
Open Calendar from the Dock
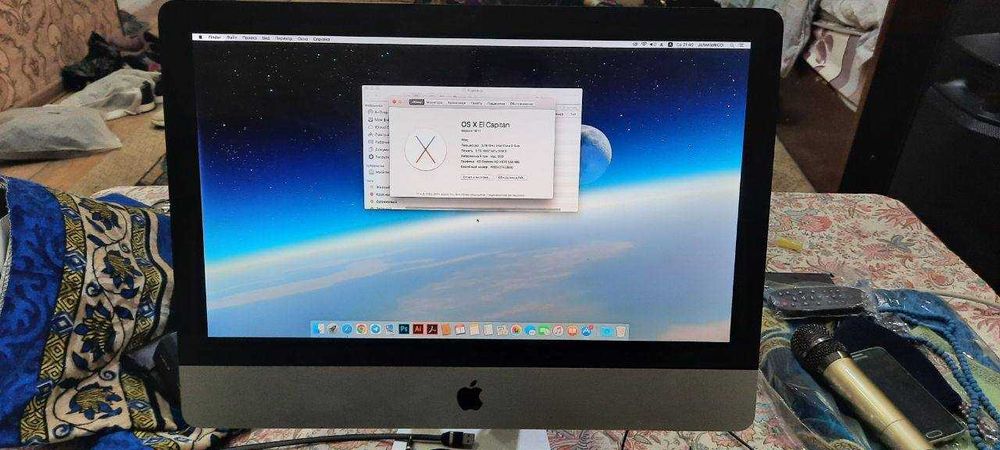click(460, 330)
